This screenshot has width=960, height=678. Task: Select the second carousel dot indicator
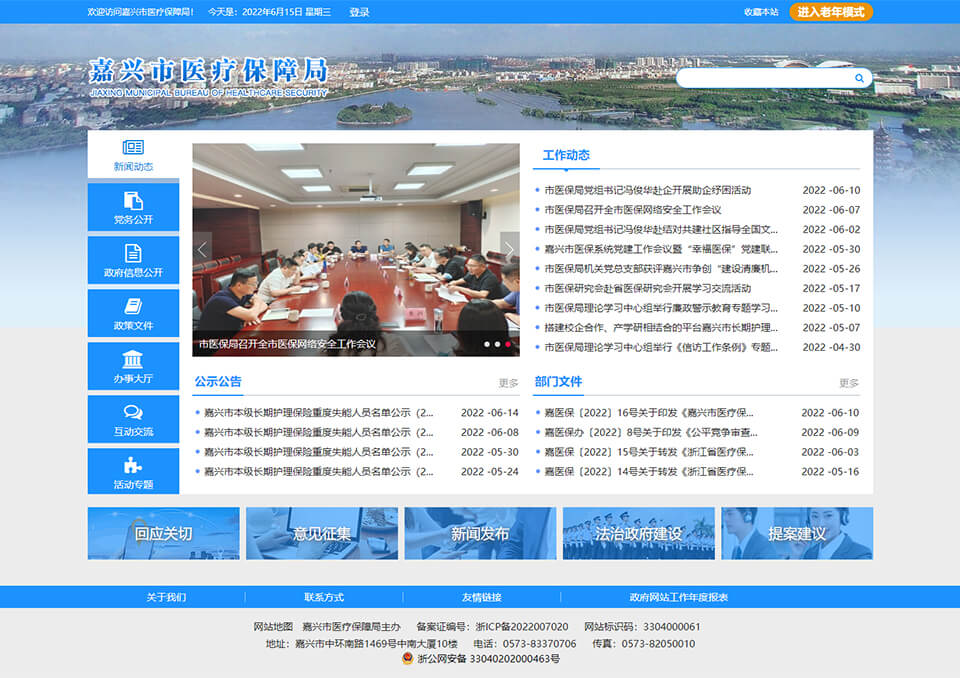tap(497, 344)
